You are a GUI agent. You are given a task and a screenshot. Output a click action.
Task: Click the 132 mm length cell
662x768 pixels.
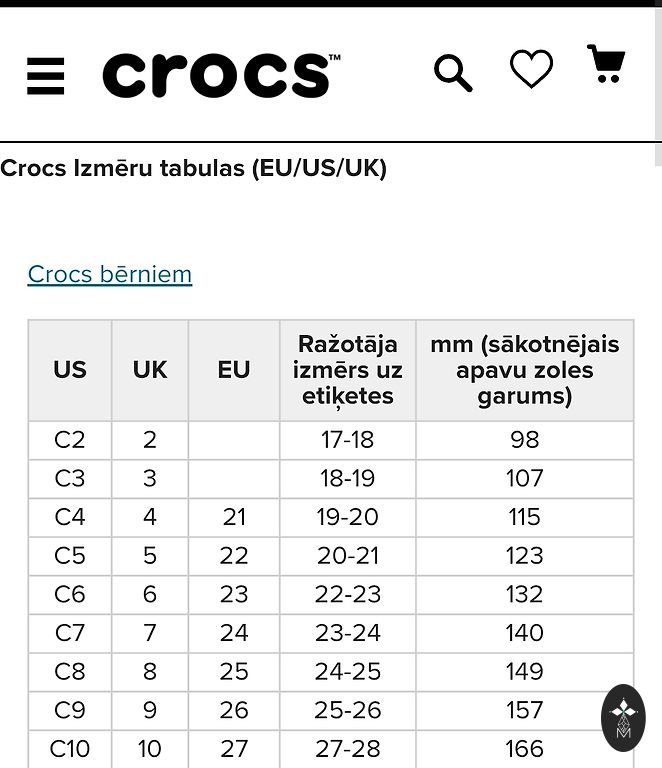point(524,594)
